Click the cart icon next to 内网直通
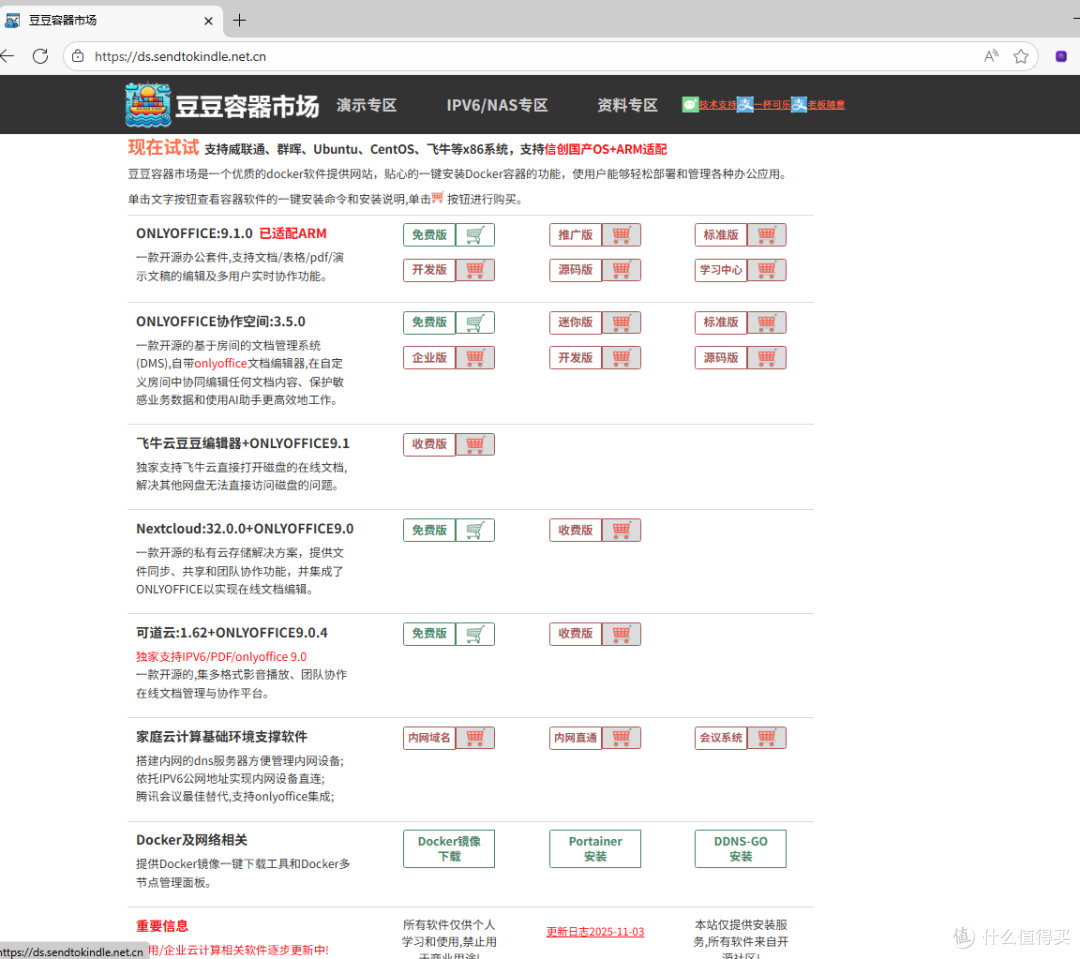 pos(621,738)
